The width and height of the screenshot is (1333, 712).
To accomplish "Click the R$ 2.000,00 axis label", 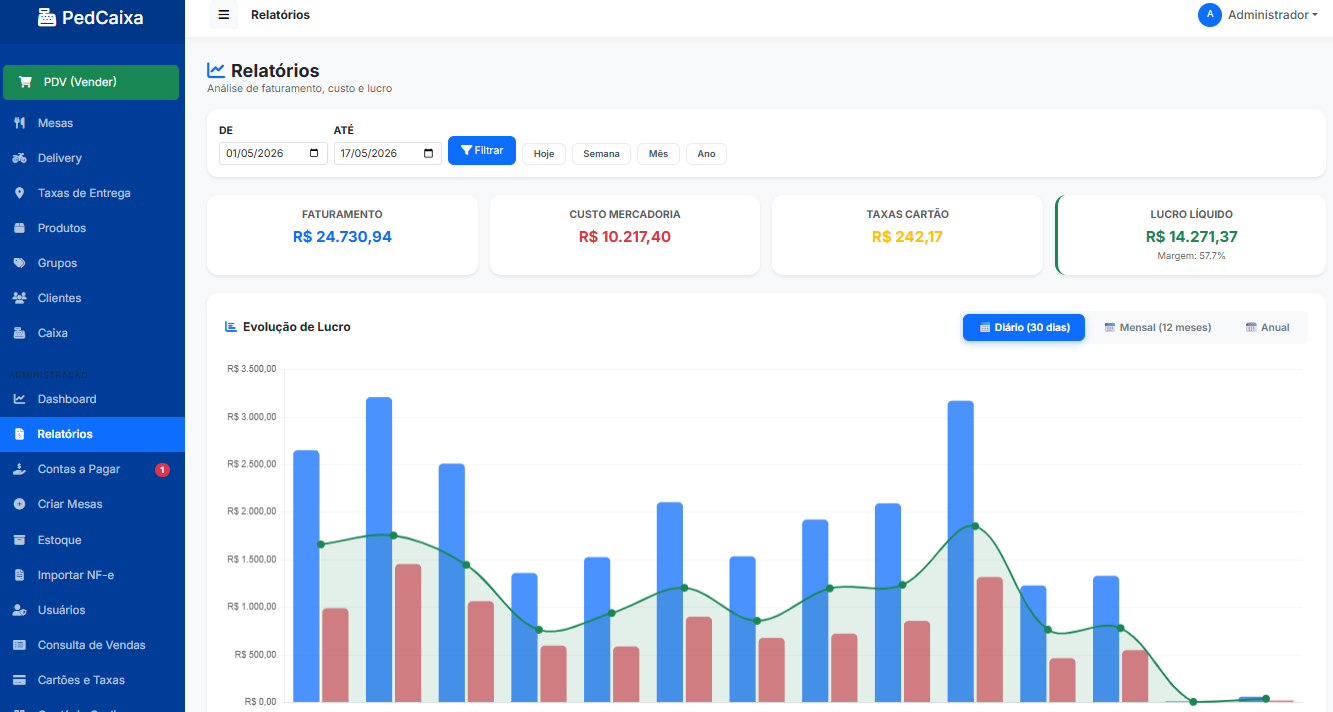I will tap(252, 512).
